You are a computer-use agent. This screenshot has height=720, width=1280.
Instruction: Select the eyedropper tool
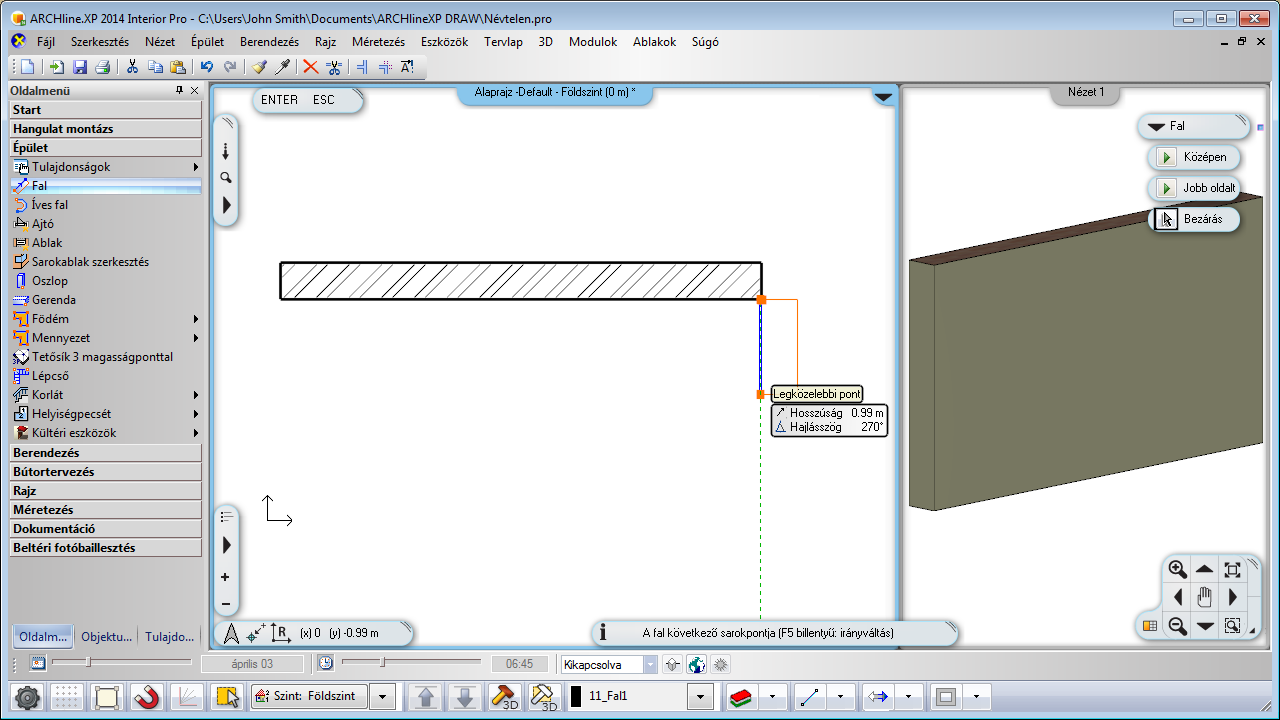coord(283,67)
